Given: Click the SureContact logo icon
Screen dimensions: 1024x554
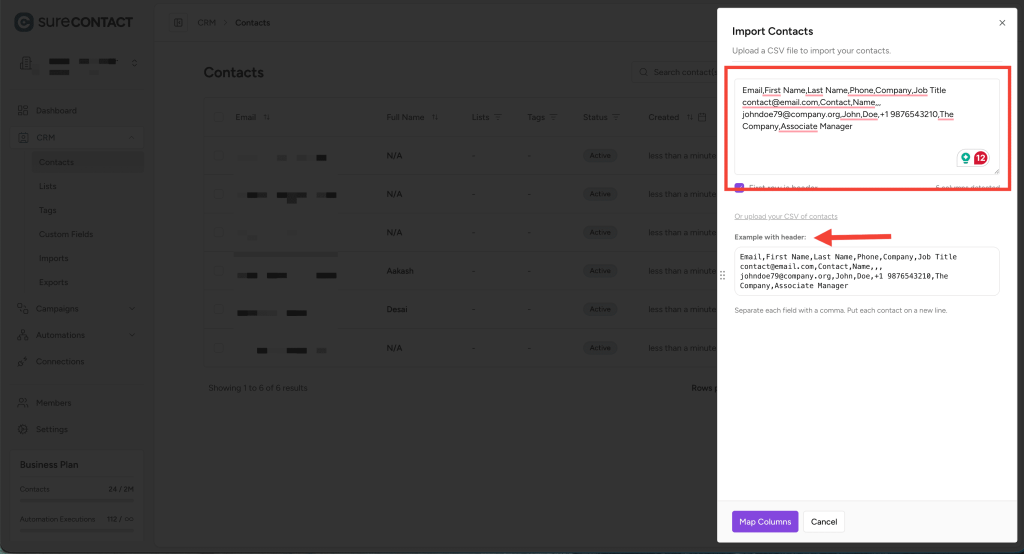Looking at the screenshot, I should coord(23,21).
